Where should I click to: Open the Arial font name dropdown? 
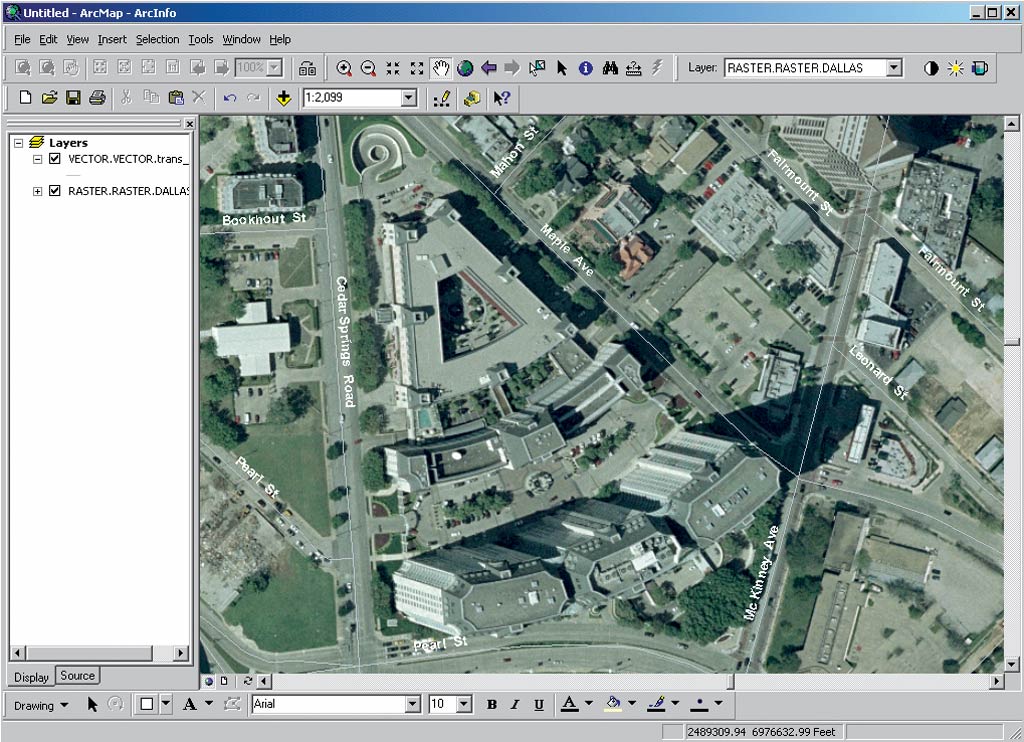point(412,704)
